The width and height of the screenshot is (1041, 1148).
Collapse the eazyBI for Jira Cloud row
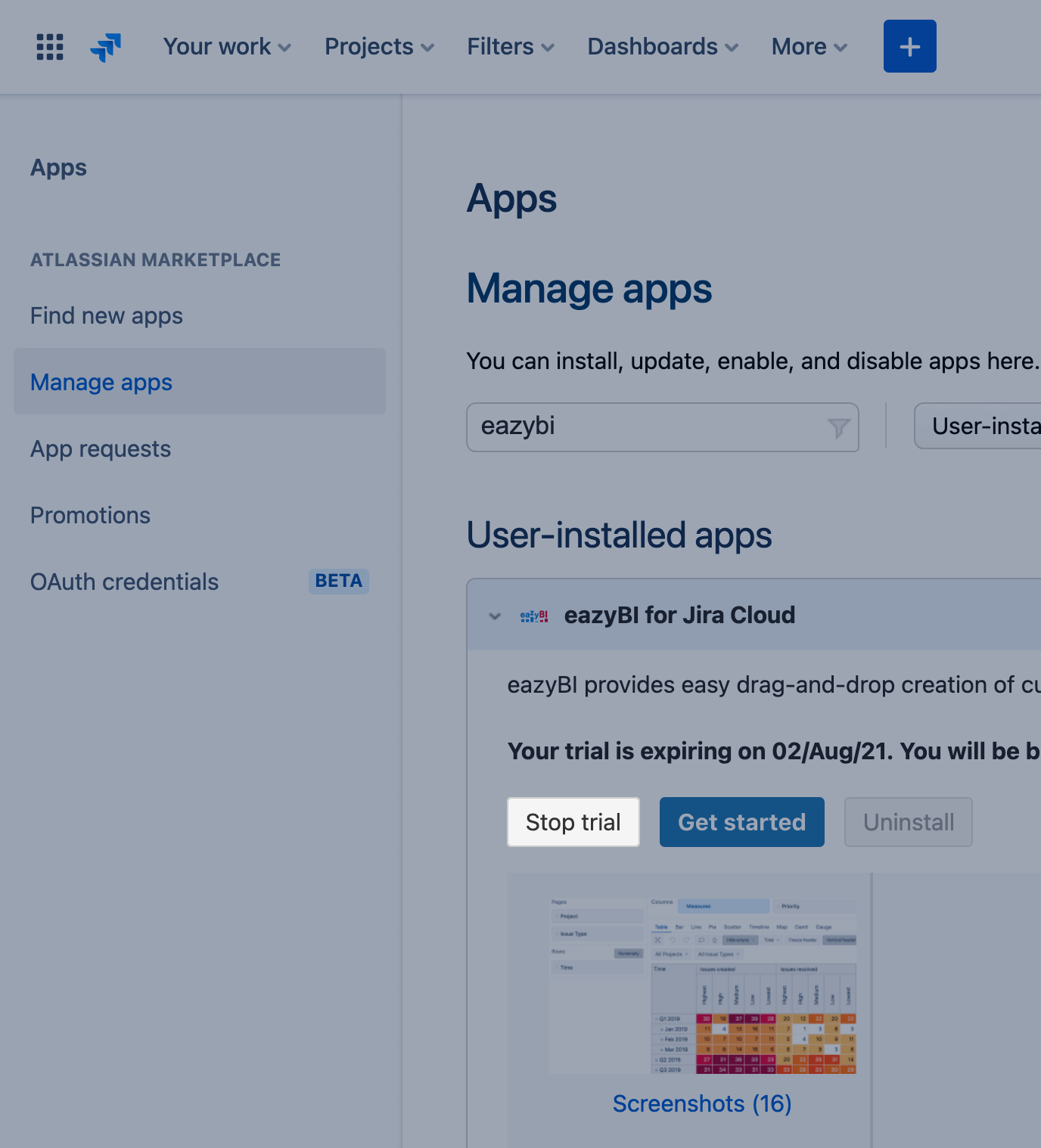[495, 616]
